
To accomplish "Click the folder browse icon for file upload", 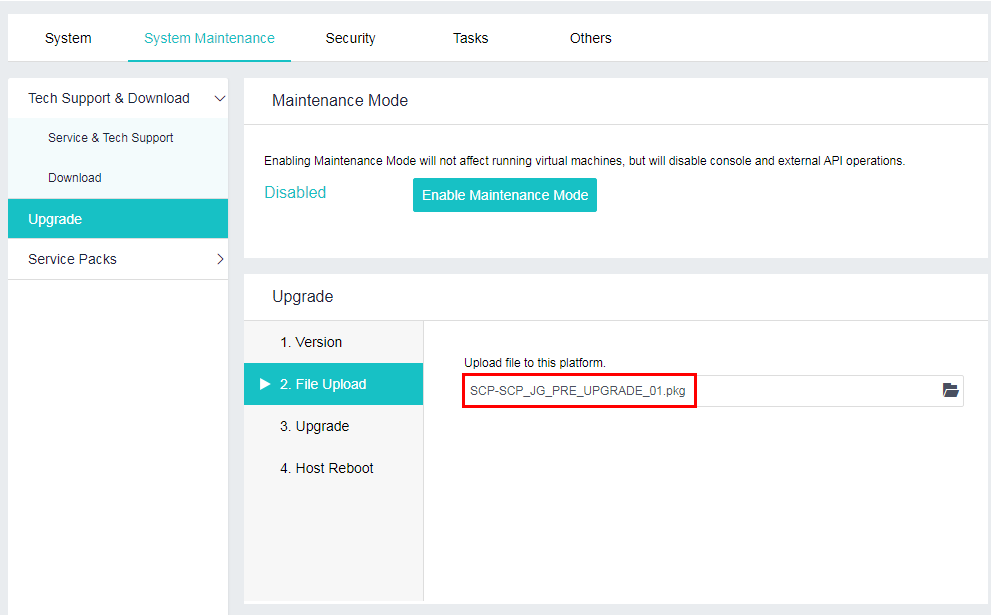I will point(950,390).
